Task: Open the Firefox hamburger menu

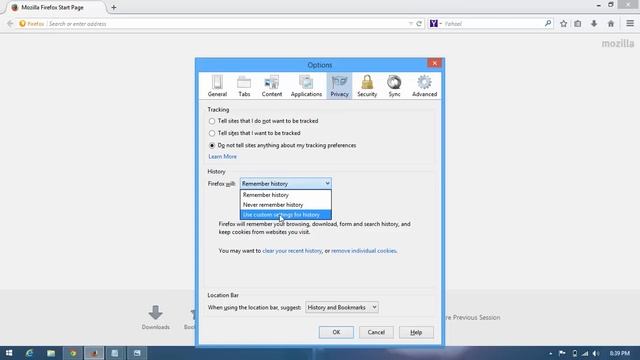Action: click(630, 24)
